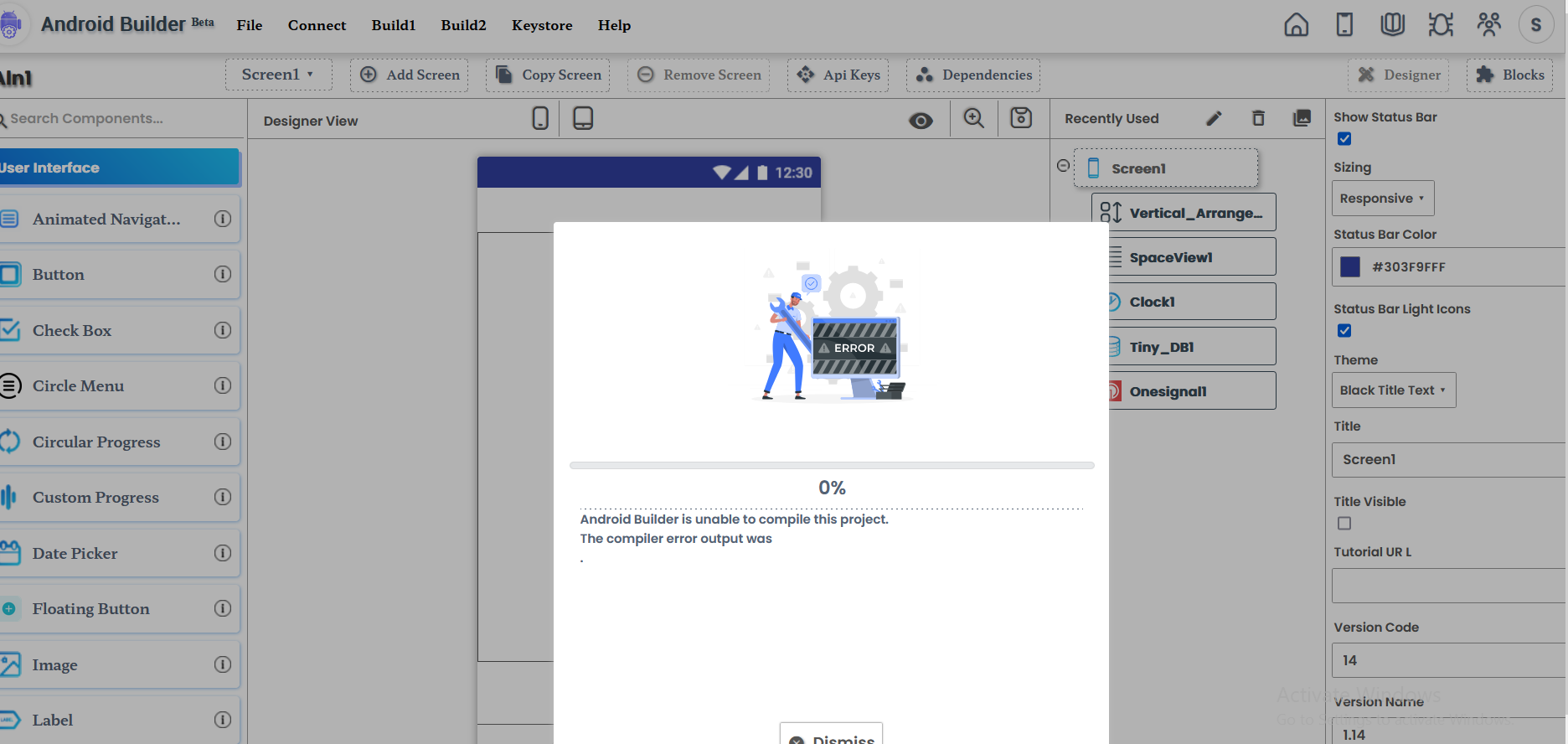Click info icon next to Button component

[223, 274]
